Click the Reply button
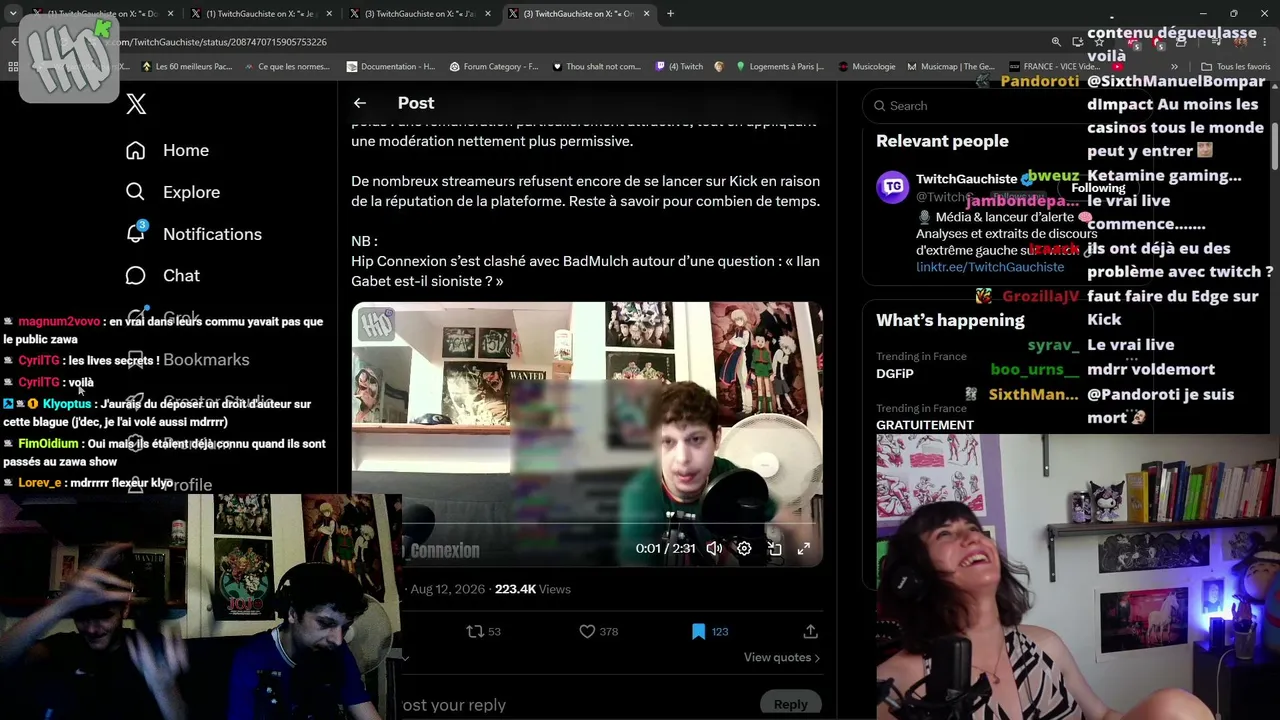 tap(790, 704)
